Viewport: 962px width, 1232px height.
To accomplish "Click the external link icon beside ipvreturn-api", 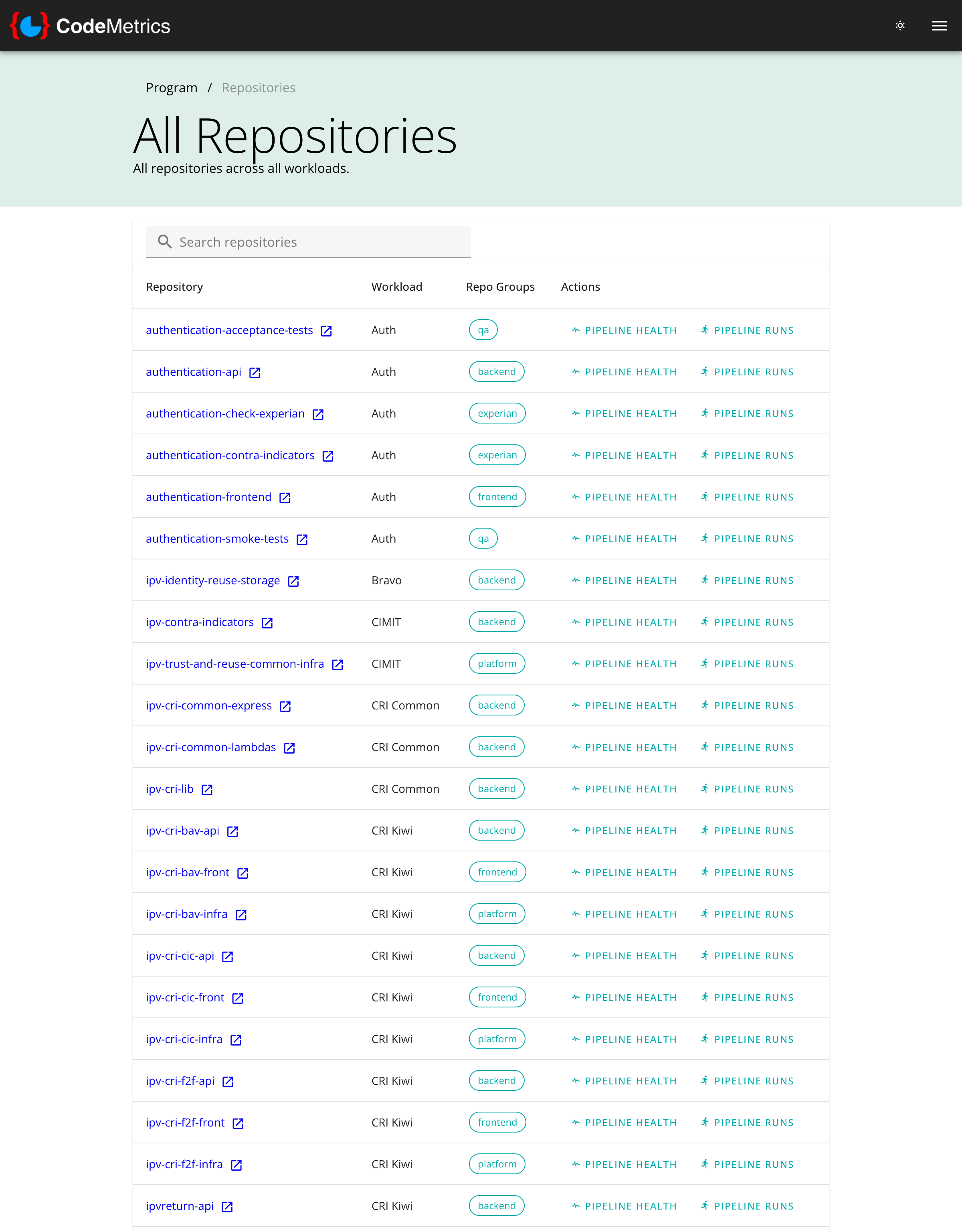I will [227, 1206].
